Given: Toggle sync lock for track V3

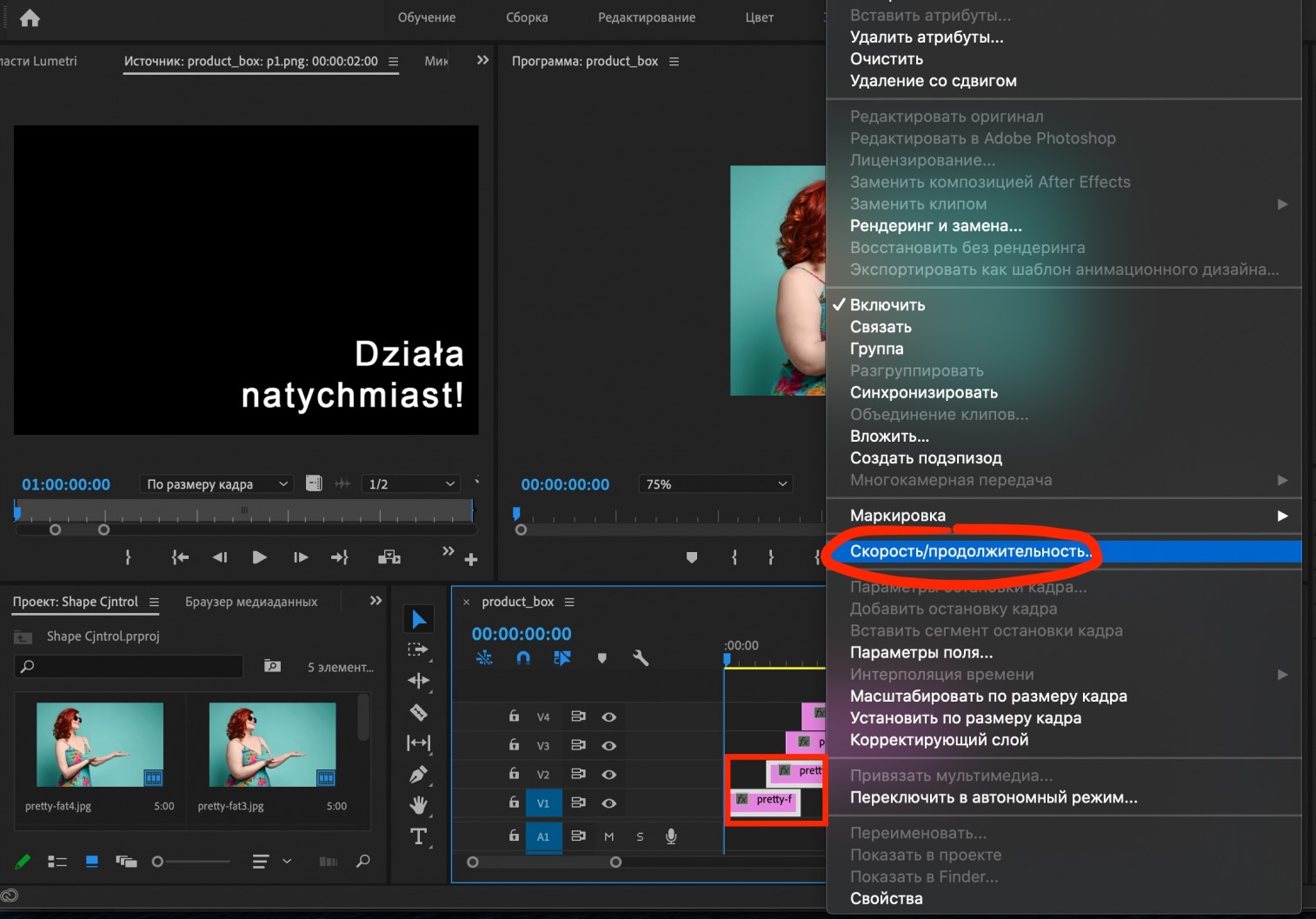Looking at the screenshot, I should (578, 745).
